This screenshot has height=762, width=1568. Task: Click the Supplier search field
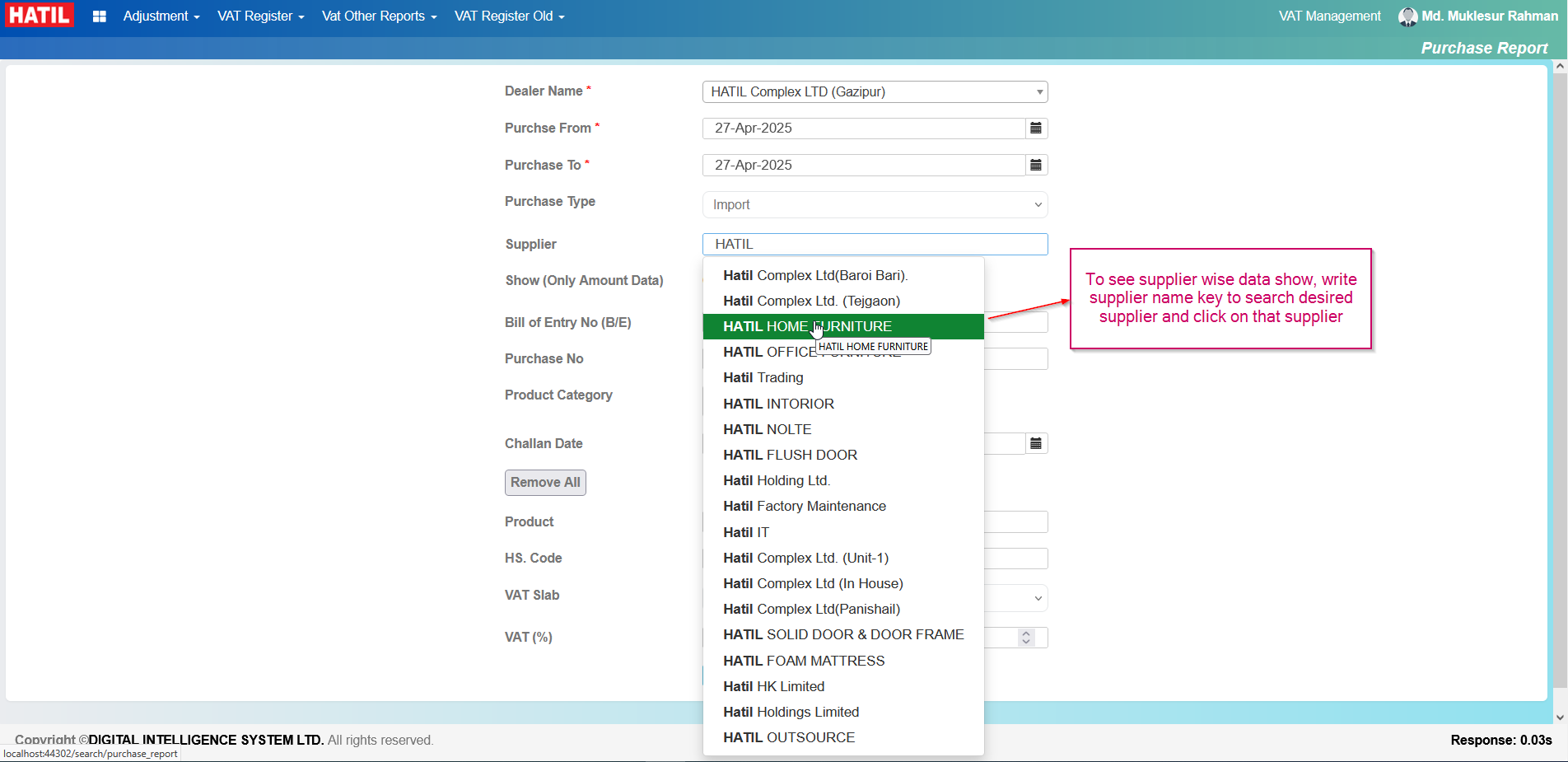[x=875, y=245]
